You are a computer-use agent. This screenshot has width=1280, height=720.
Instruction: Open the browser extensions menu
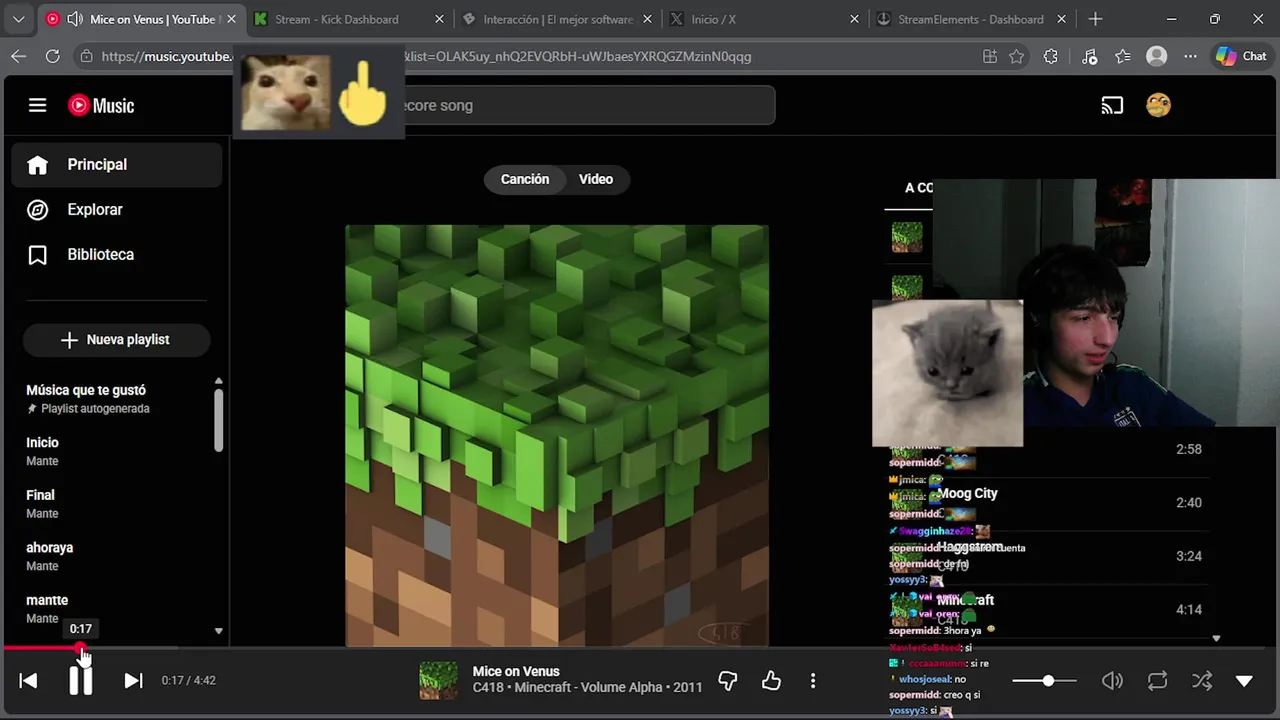(1051, 57)
